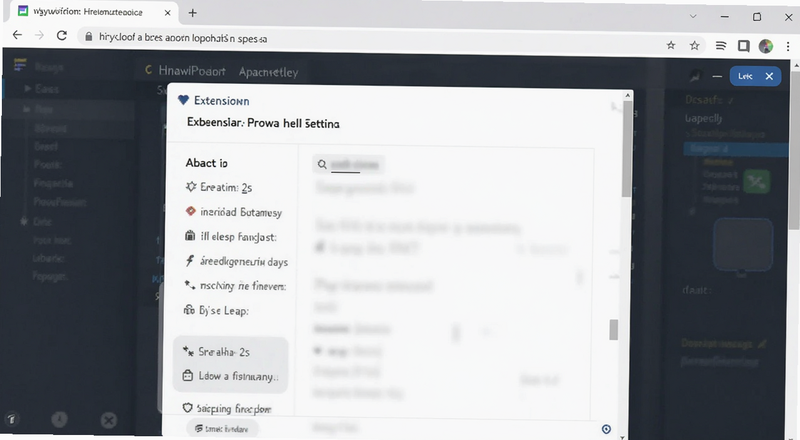This screenshot has height=440, width=800.
Task: Click the Extensionn heart icon
Action: click(x=183, y=100)
